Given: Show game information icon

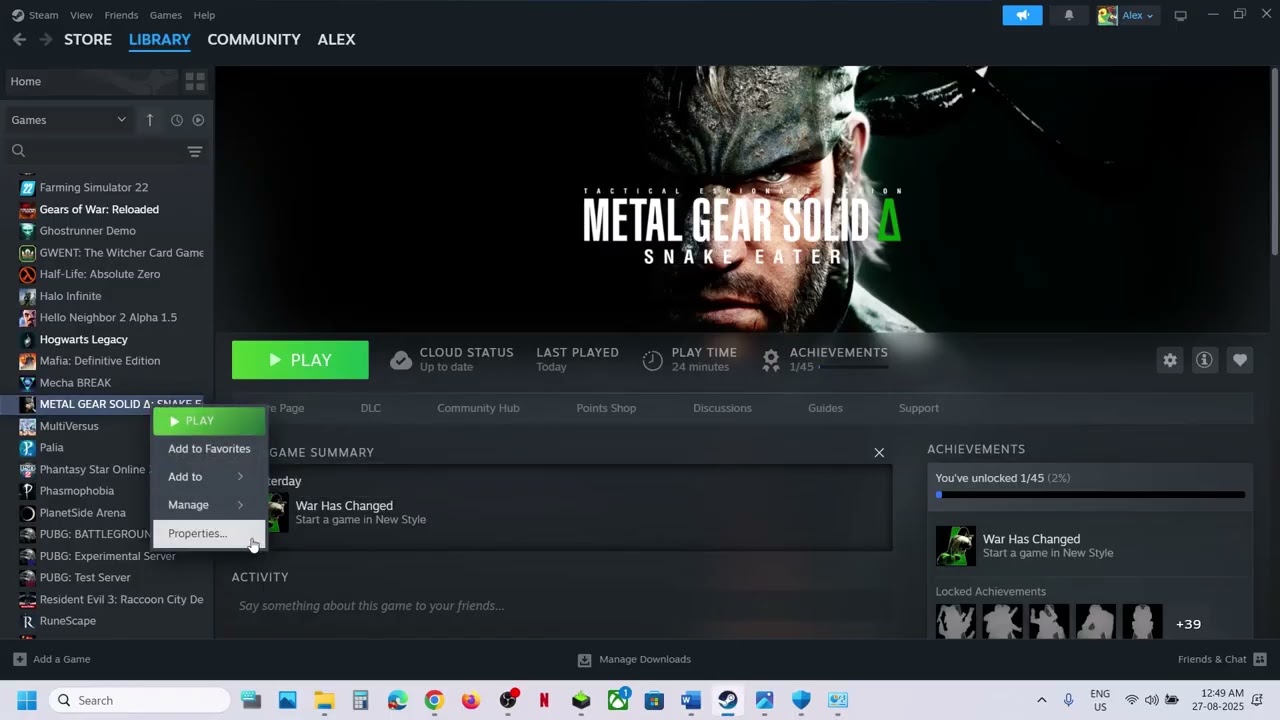Looking at the screenshot, I should (x=1204, y=360).
